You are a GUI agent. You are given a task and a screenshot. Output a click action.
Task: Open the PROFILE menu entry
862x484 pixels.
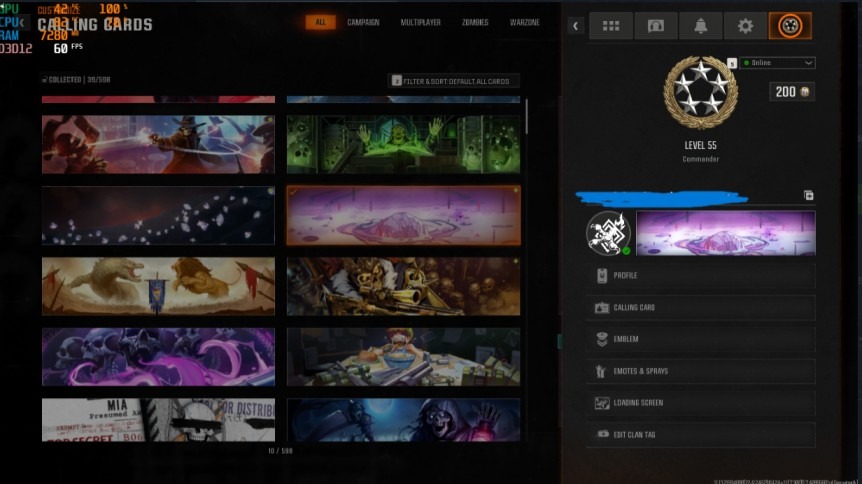(x=700, y=276)
